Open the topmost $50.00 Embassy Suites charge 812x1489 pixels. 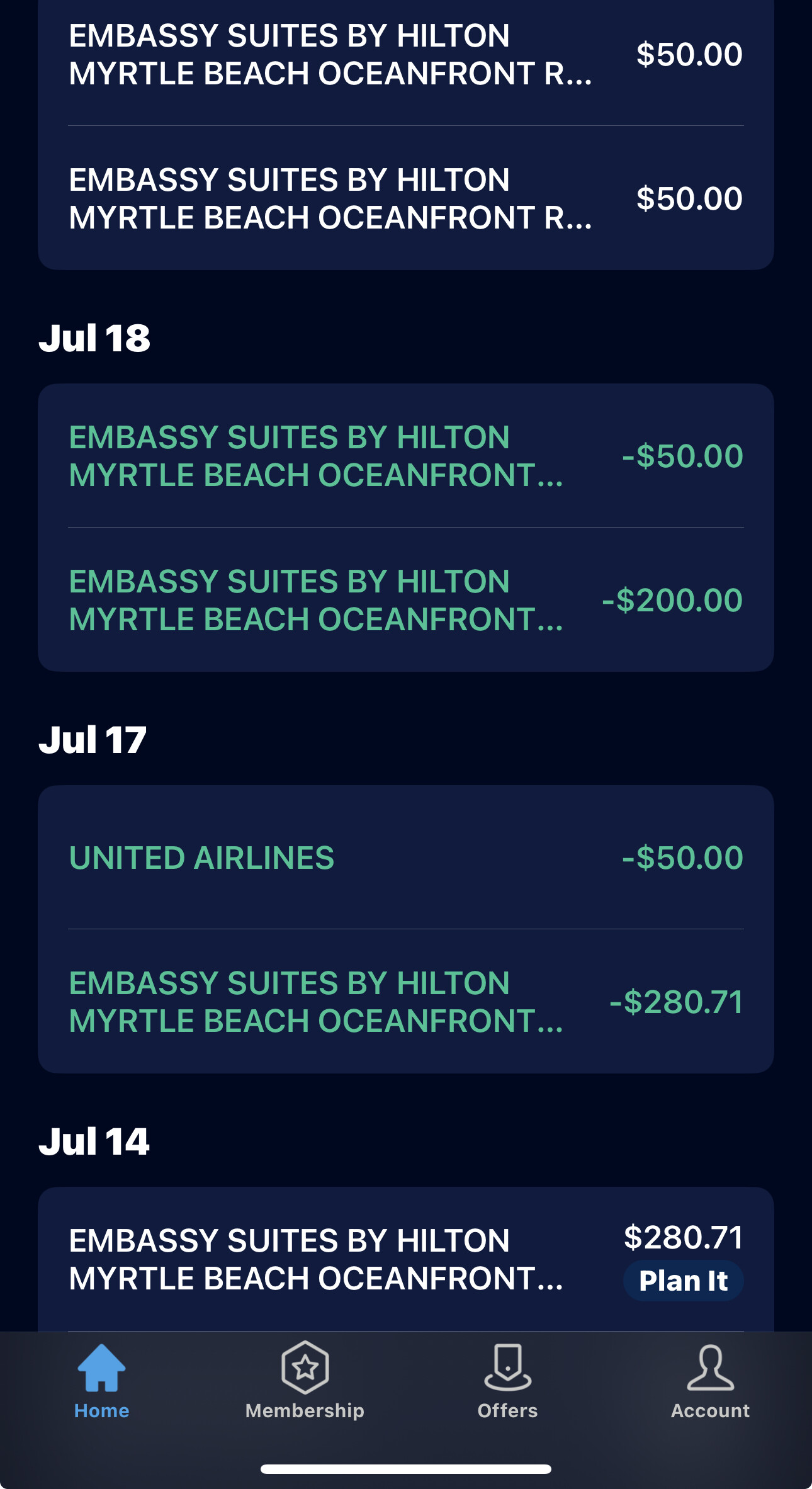pyautogui.click(x=406, y=55)
